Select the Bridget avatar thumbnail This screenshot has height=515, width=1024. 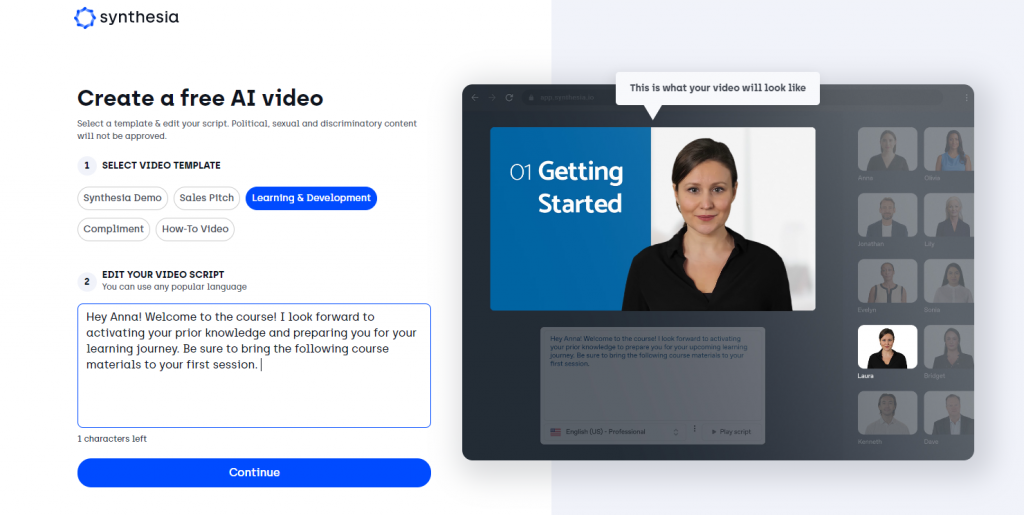tap(949, 347)
